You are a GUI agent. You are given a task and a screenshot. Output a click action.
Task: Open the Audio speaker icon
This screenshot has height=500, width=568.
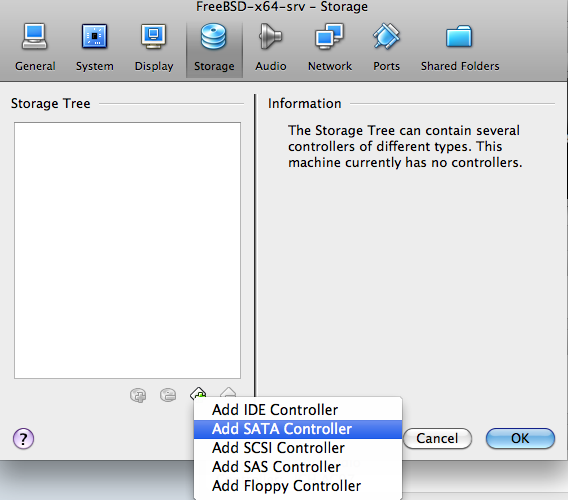tap(270, 36)
